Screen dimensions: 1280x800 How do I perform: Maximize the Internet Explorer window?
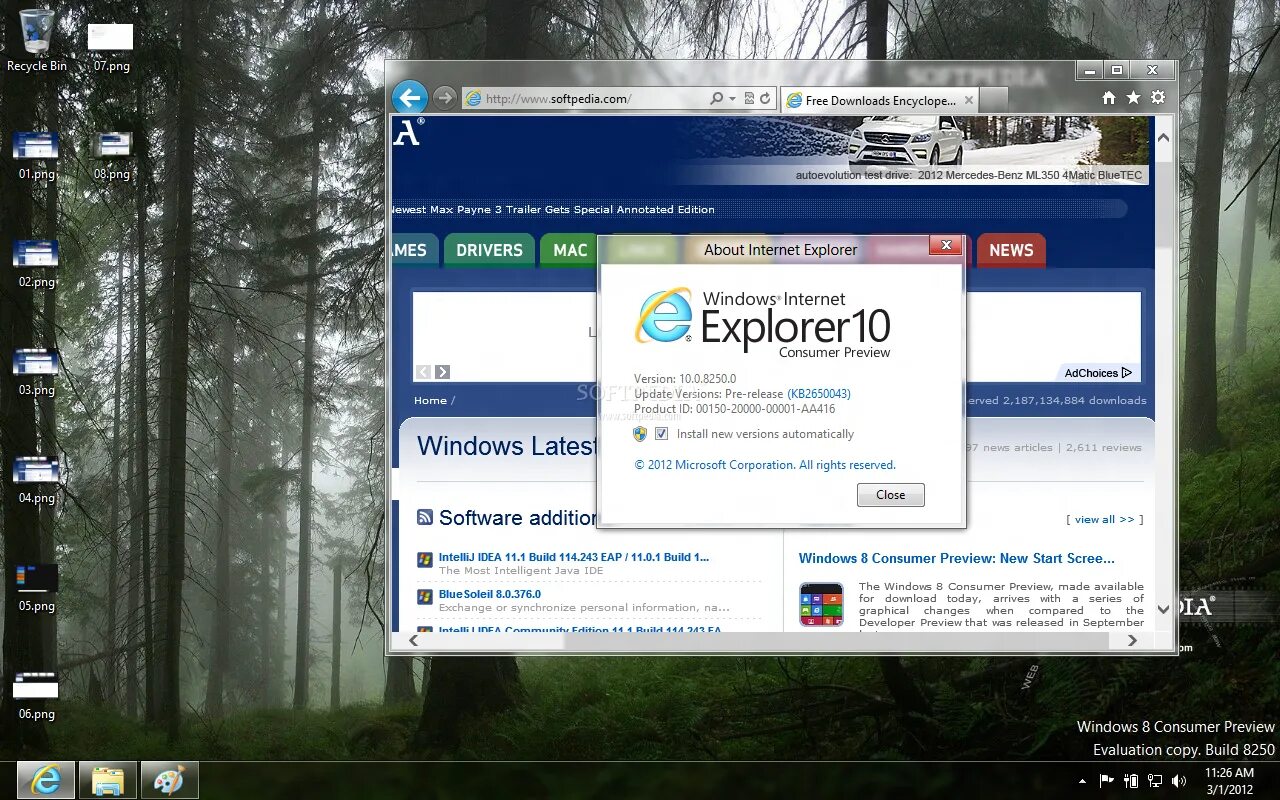(1117, 70)
